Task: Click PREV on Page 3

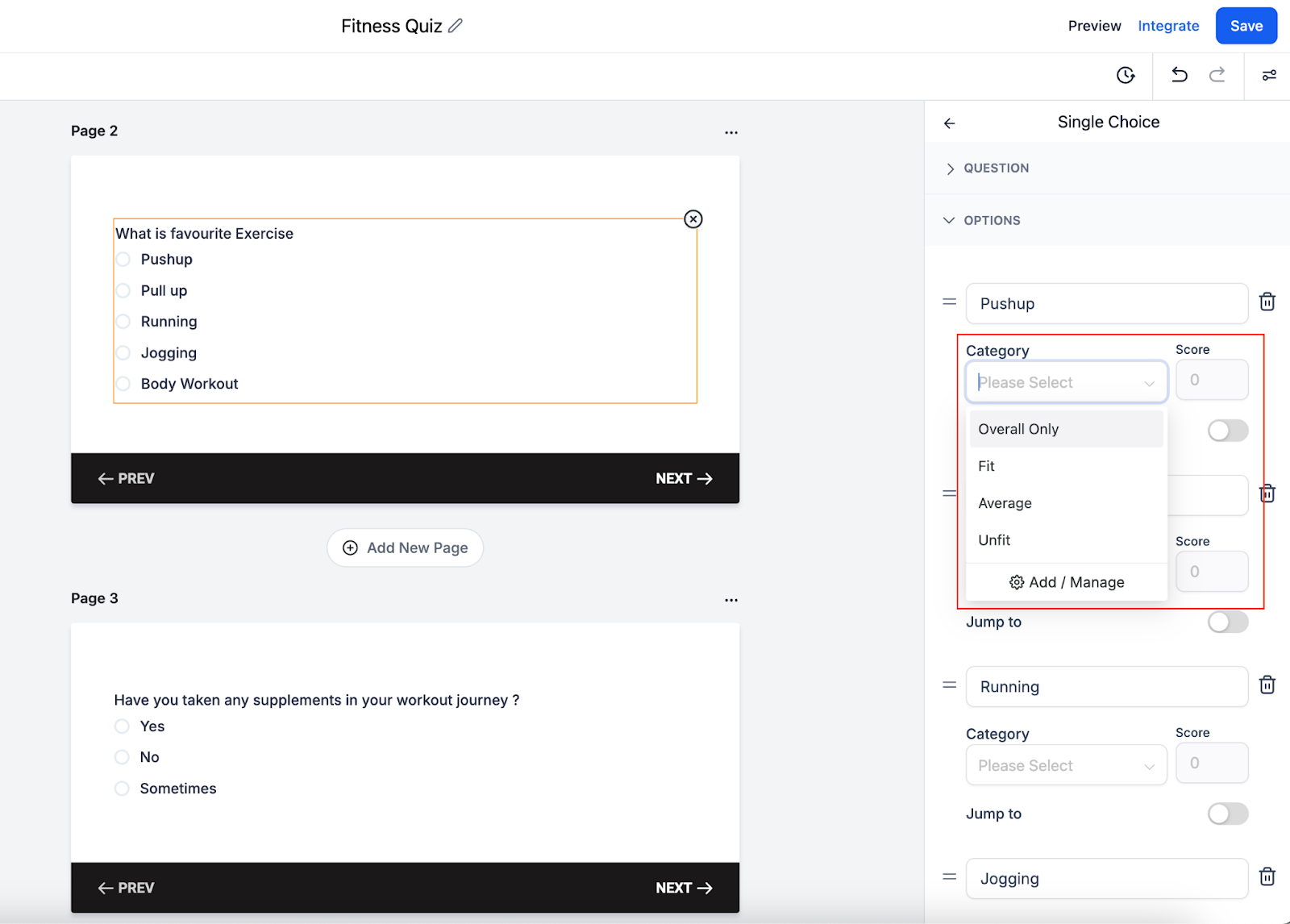Action: [x=126, y=888]
